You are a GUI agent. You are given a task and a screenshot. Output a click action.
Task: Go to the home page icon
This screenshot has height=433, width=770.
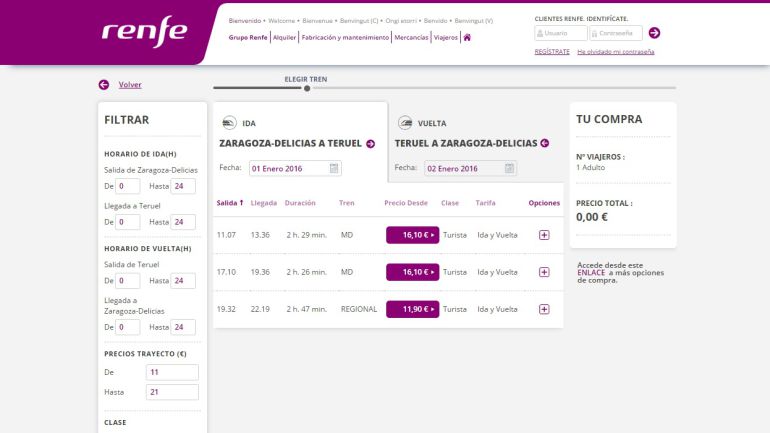(467, 37)
